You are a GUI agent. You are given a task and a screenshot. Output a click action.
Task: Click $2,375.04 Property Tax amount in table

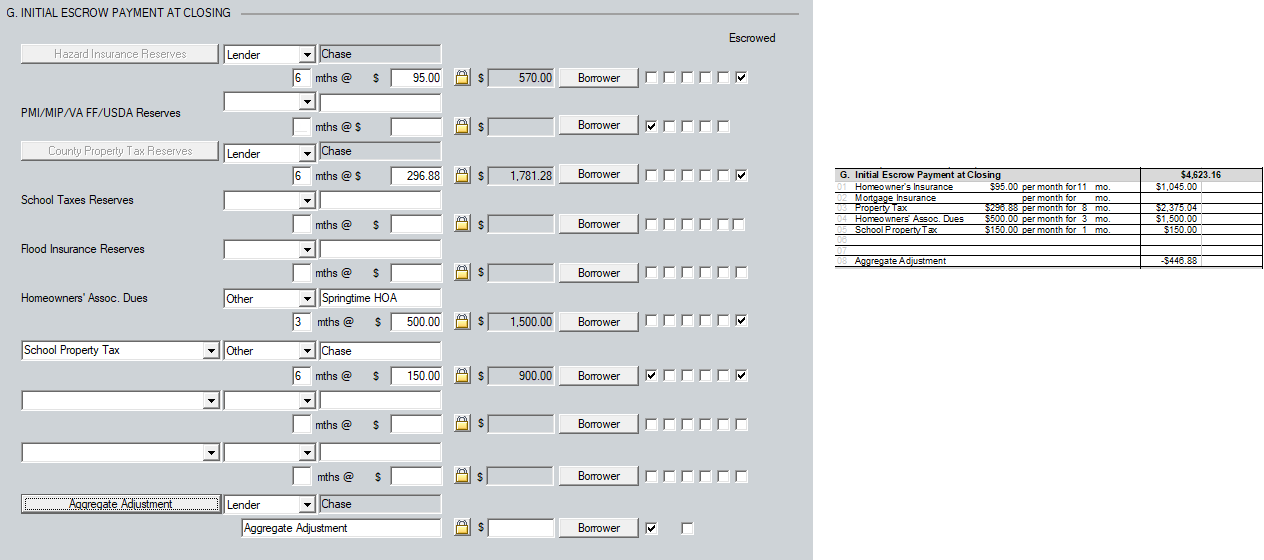pos(1176,208)
